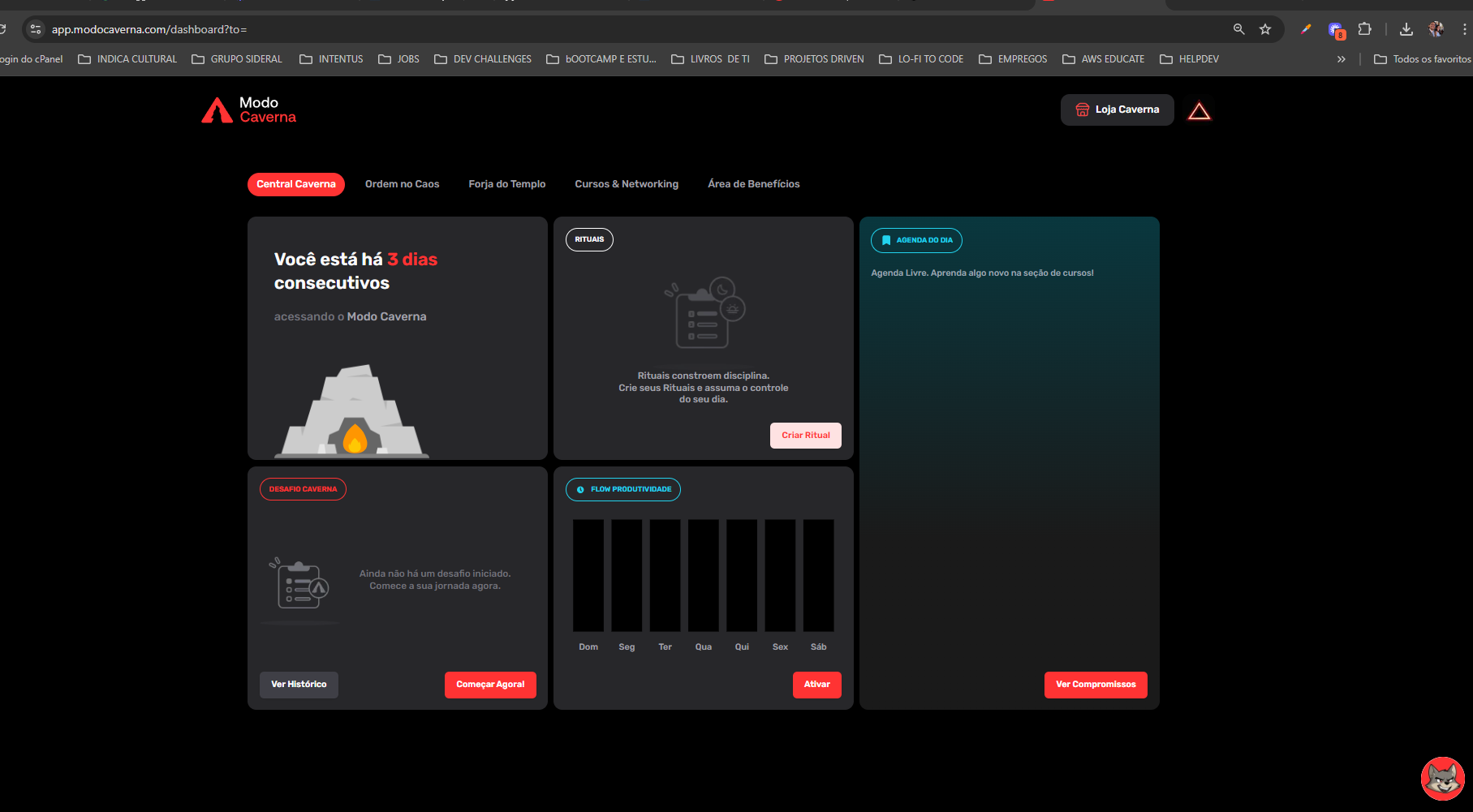Bookmark this page with the star icon
Viewport: 1473px width, 812px height.
click(x=1264, y=29)
